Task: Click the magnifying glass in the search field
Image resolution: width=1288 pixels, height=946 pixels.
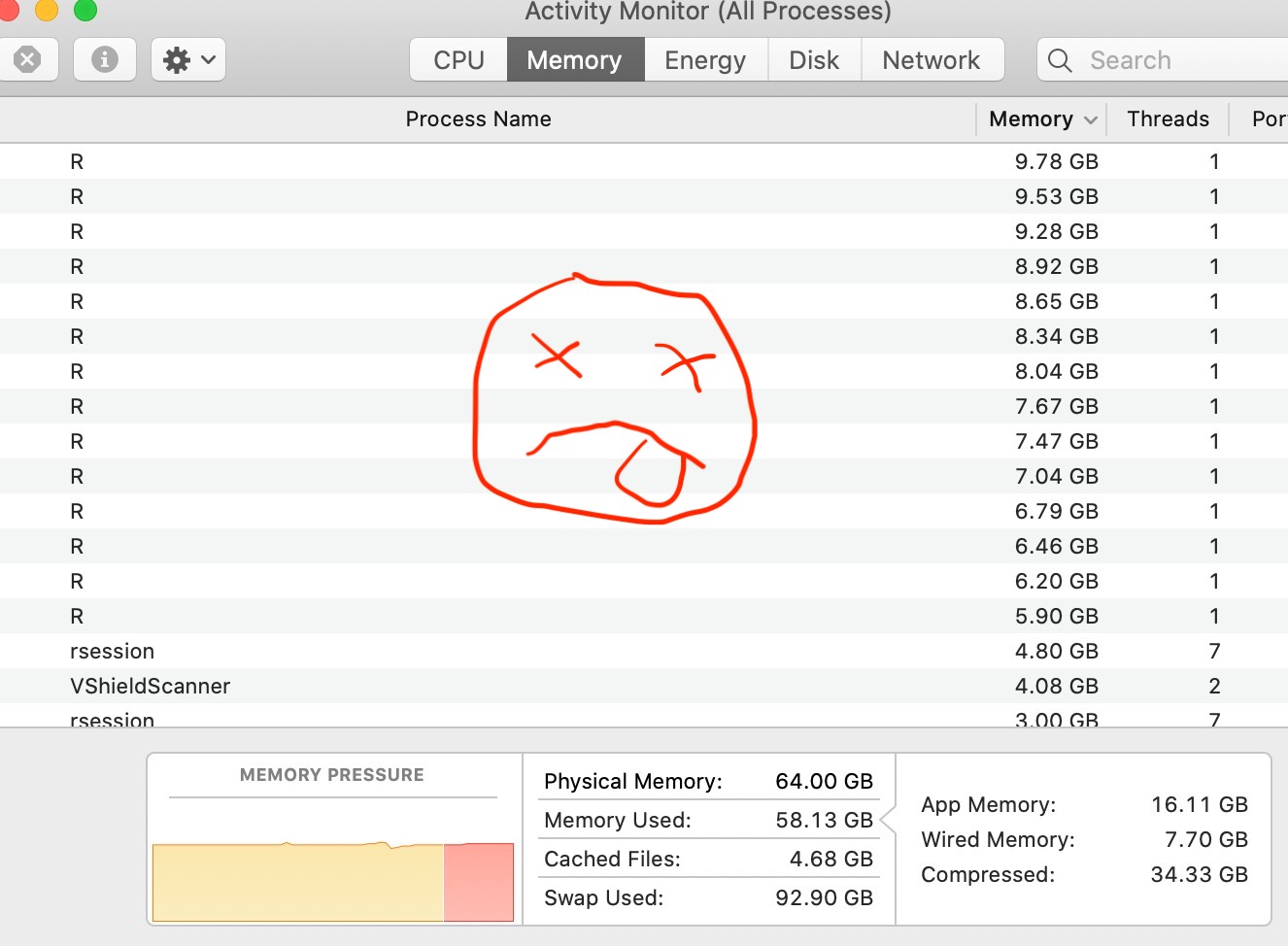Action: click(1059, 59)
